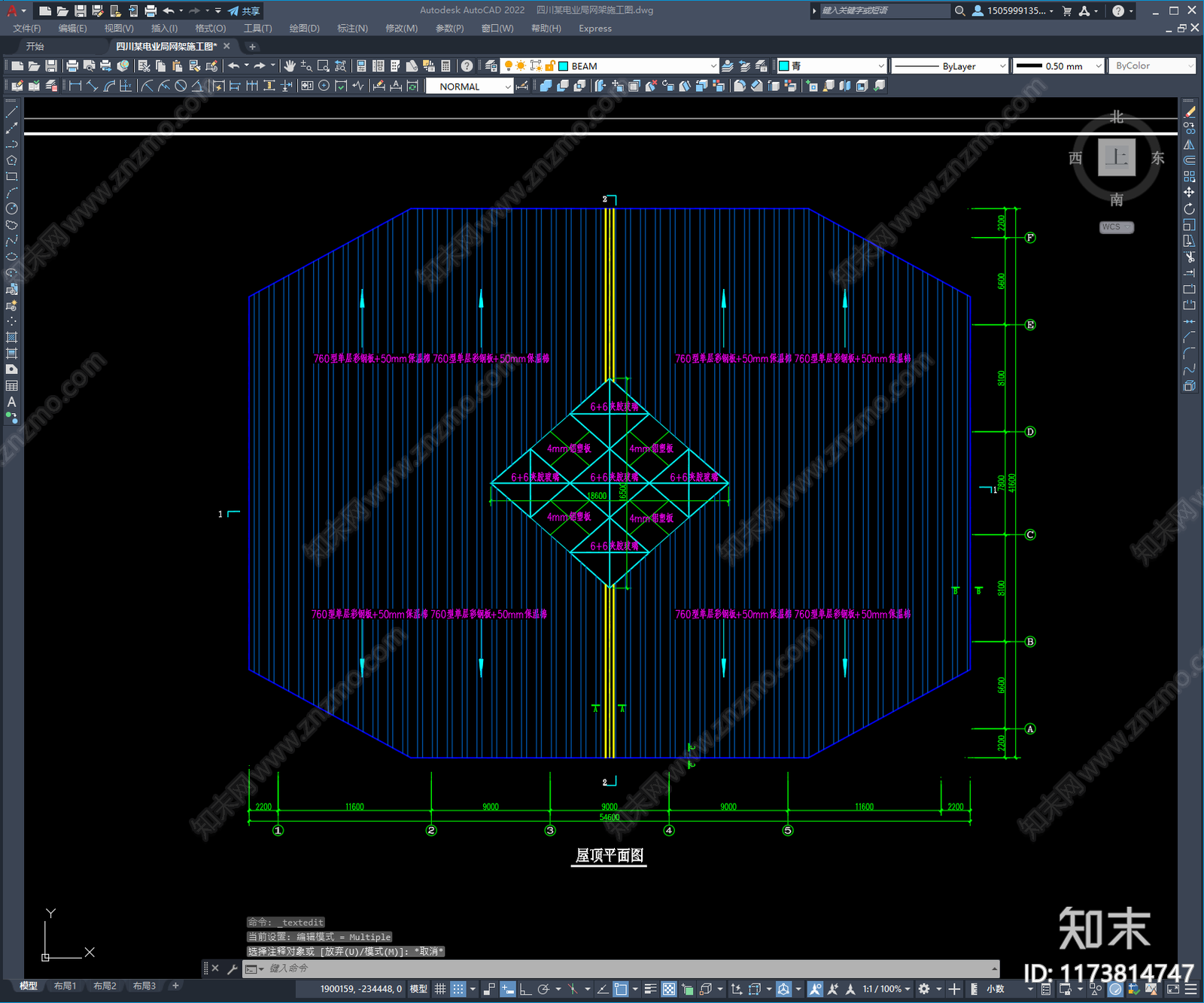Open the annotation scale 1:1 / 100% dropdown
The image size is (1204, 1003).
point(886,989)
